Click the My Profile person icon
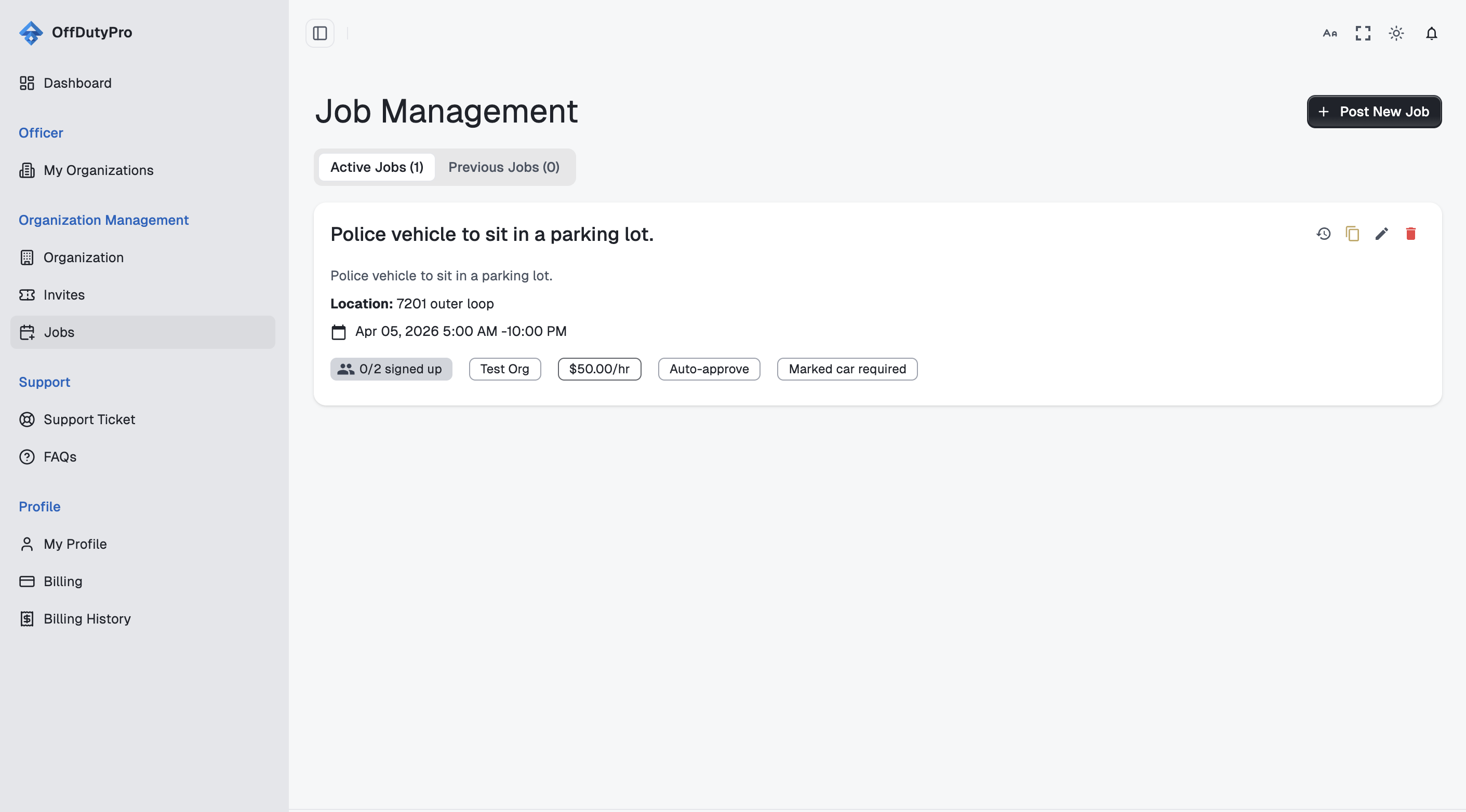The height and width of the screenshot is (812, 1466). click(26, 544)
